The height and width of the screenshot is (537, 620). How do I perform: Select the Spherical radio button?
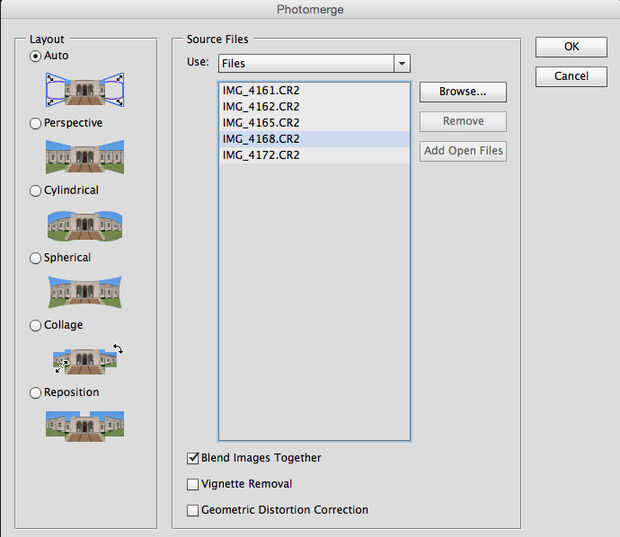point(36,258)
